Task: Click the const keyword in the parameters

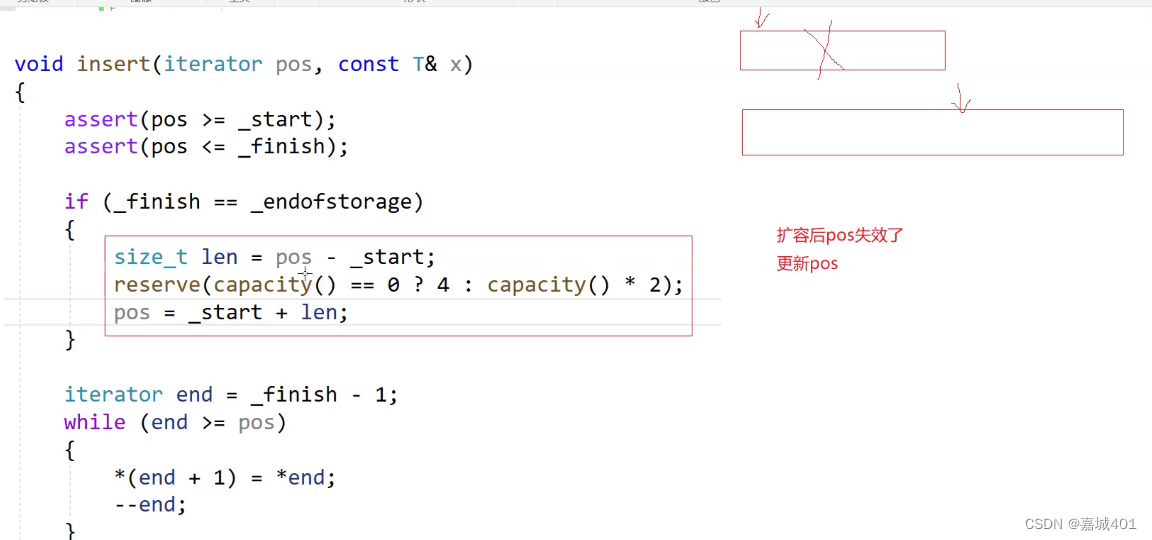Action: click(368, 64)
